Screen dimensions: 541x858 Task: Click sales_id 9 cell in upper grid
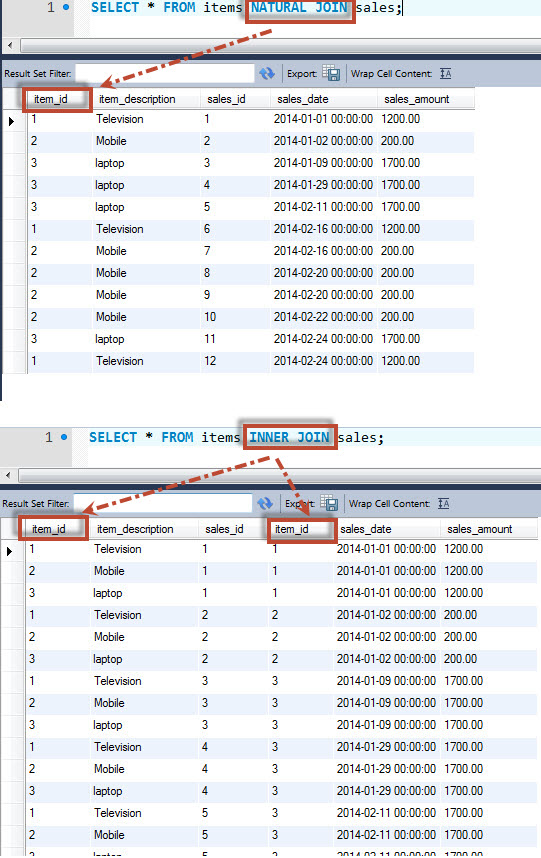[207, 295]
